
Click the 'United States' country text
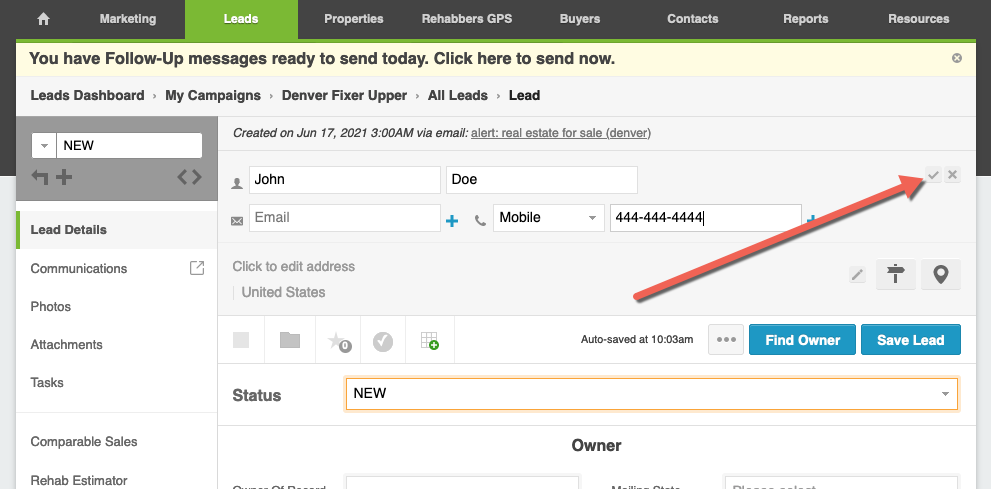tap(283, 293)
